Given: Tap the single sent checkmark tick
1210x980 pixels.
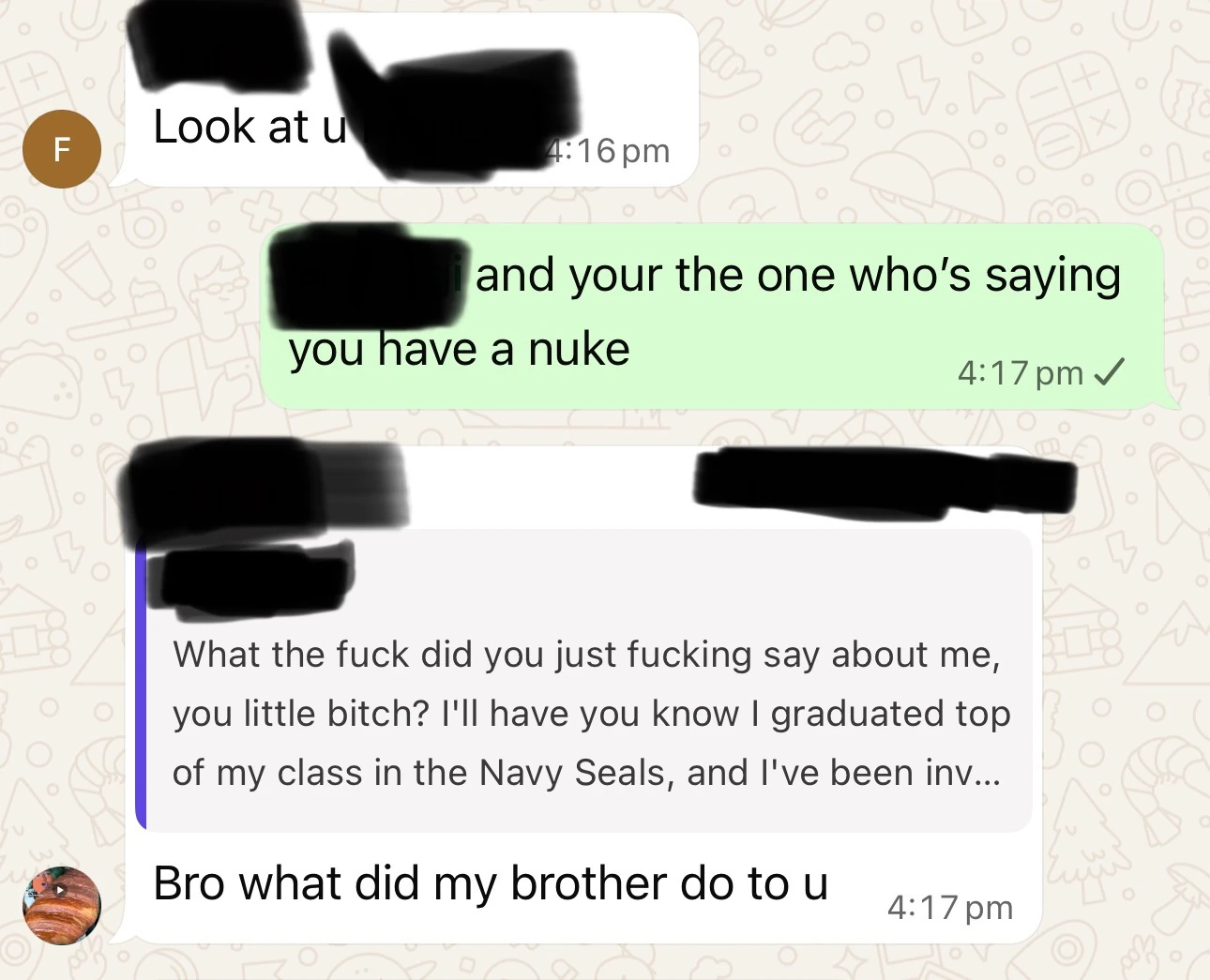Looking at the screenshot, I should click(x=1109, y=373).
